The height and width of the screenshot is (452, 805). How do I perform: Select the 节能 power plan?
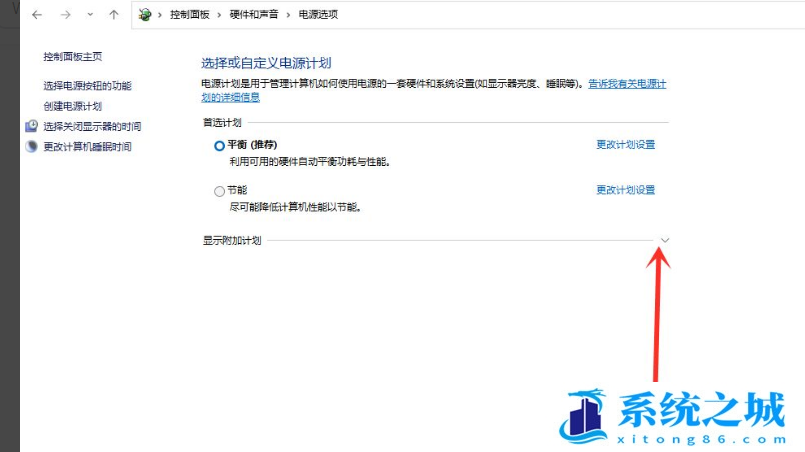click(x=220, y=191)
